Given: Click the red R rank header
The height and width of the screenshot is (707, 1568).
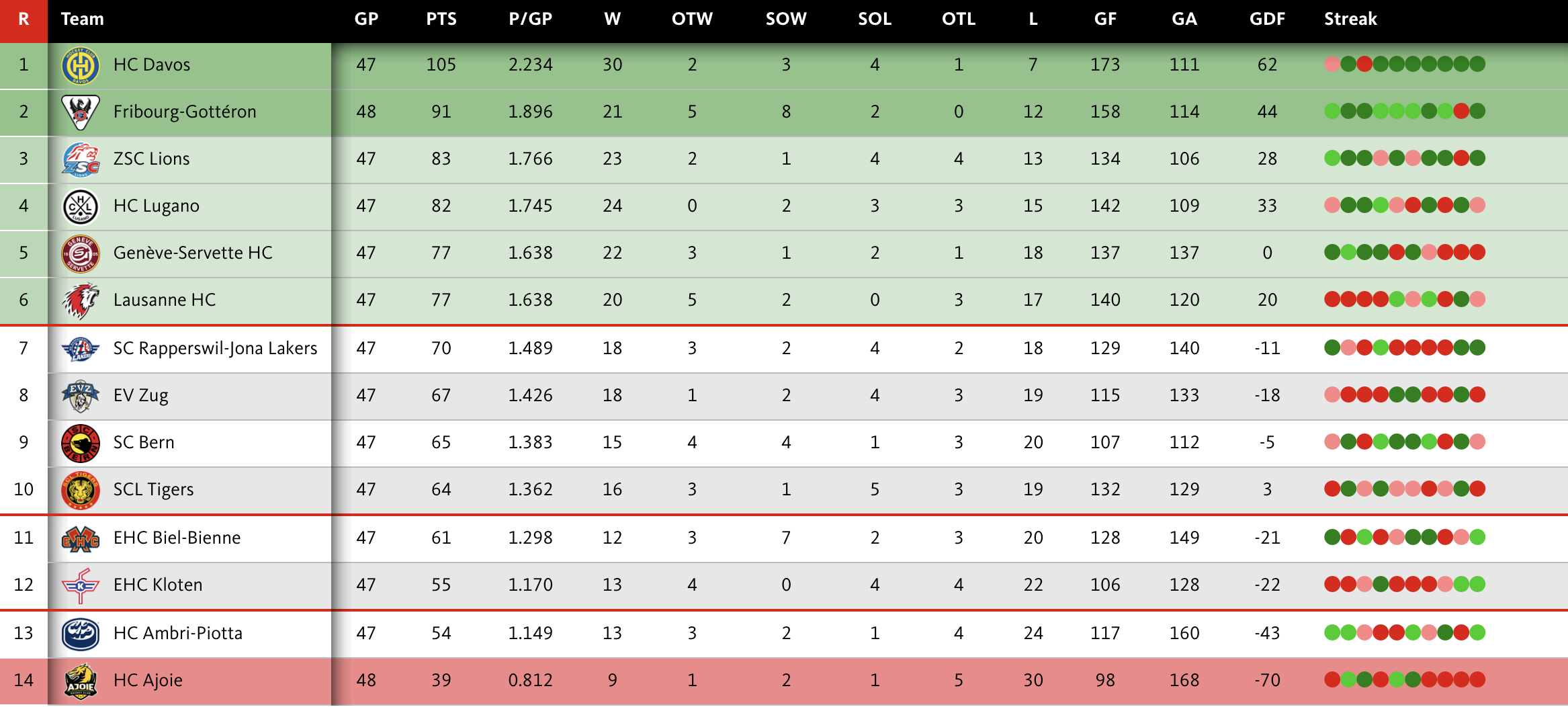Looking at the screenshot, I should [24, 19].
